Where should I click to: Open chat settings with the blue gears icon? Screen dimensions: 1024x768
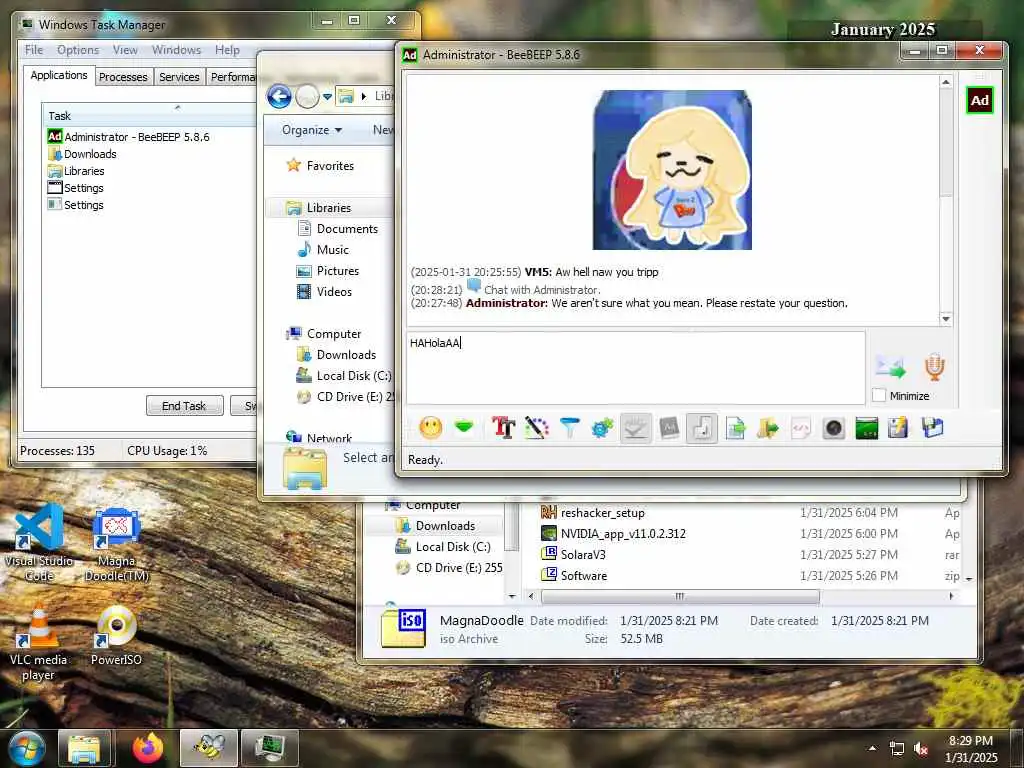[602, 428]
